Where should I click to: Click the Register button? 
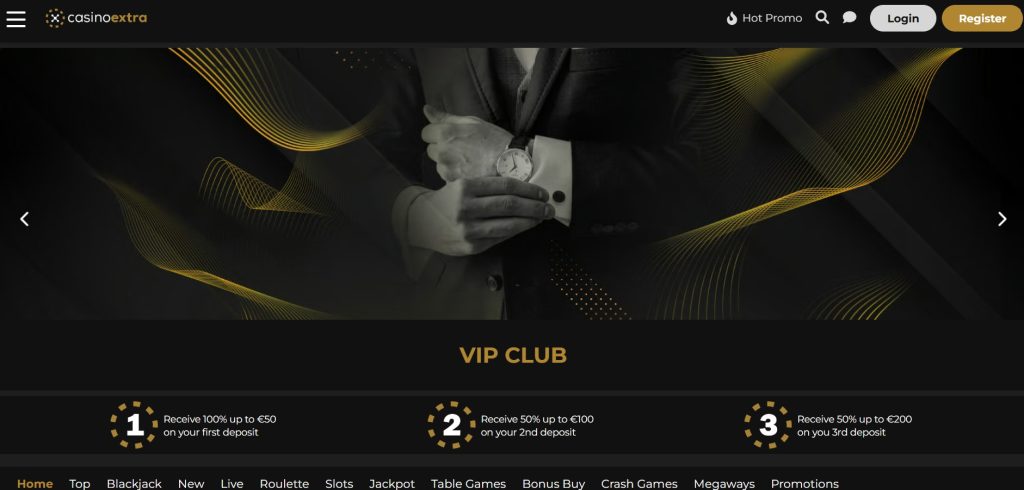coord(982,18)
